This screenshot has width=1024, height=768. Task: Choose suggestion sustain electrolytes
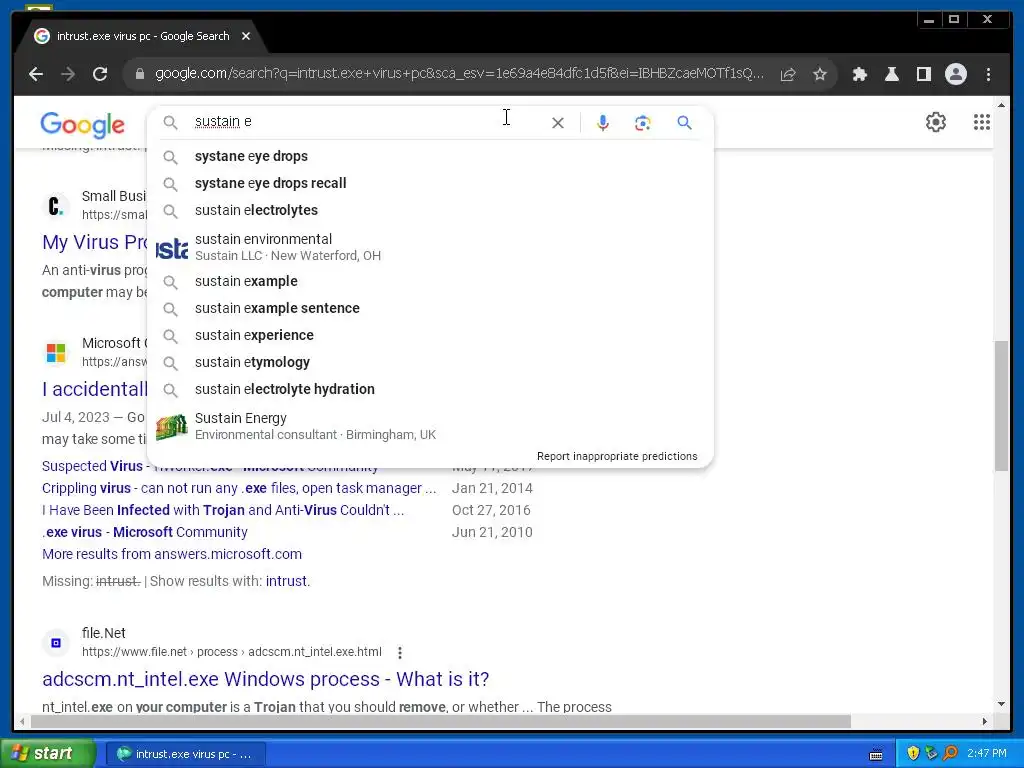430,210
